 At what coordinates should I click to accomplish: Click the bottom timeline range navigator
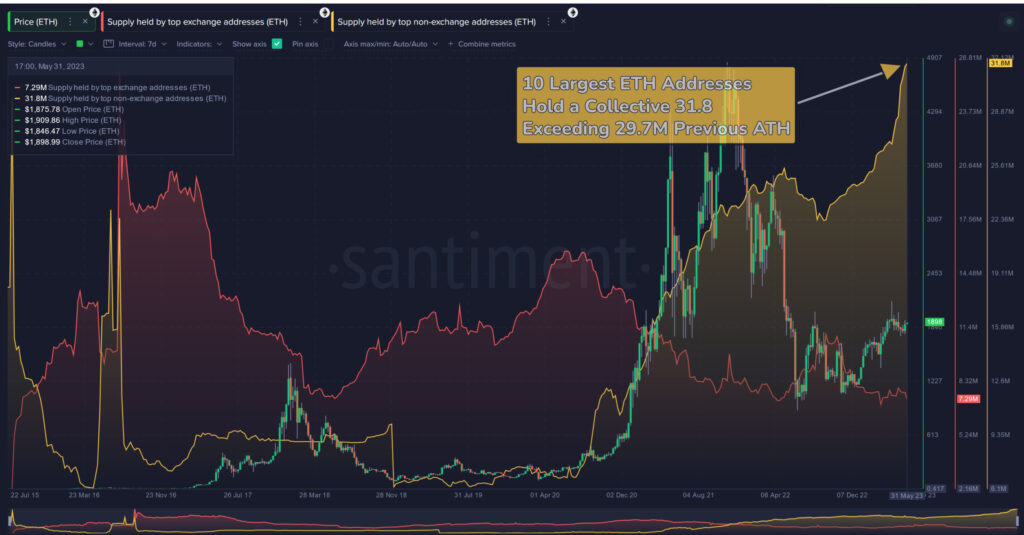pos(513,519)
